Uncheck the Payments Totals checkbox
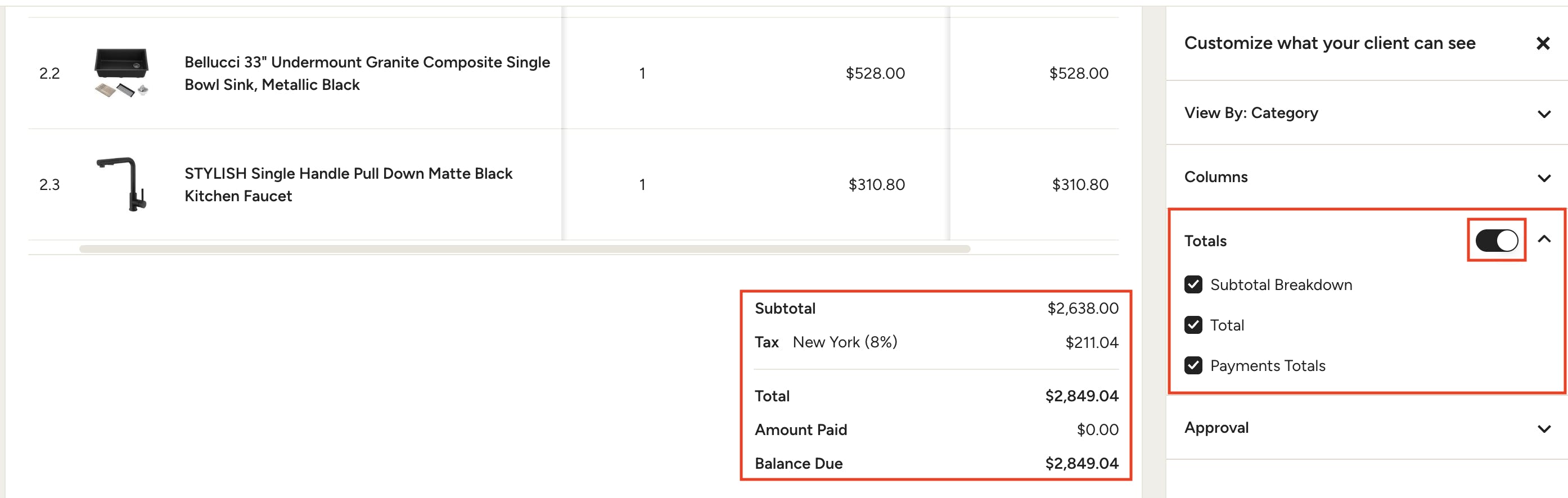The height and width of the screenshot is (498, 1568). (x=1193, y=365)
